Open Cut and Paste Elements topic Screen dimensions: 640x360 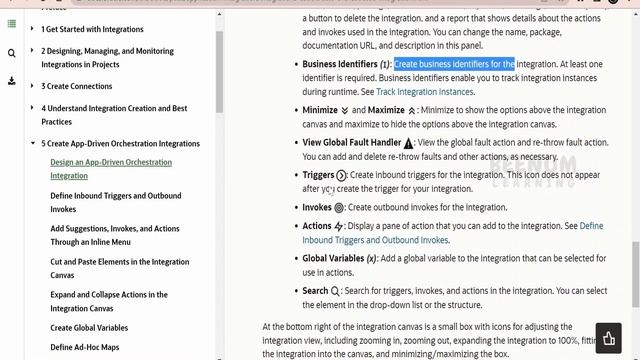click(x=120, y=268)
